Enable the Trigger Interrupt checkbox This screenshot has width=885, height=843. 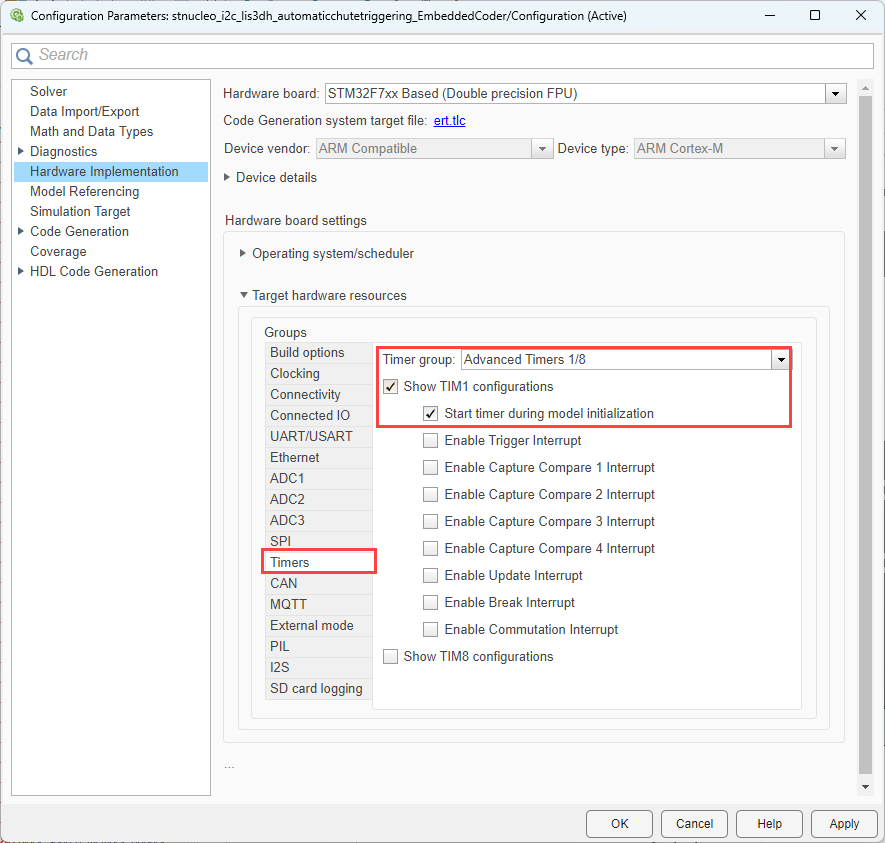430,440
